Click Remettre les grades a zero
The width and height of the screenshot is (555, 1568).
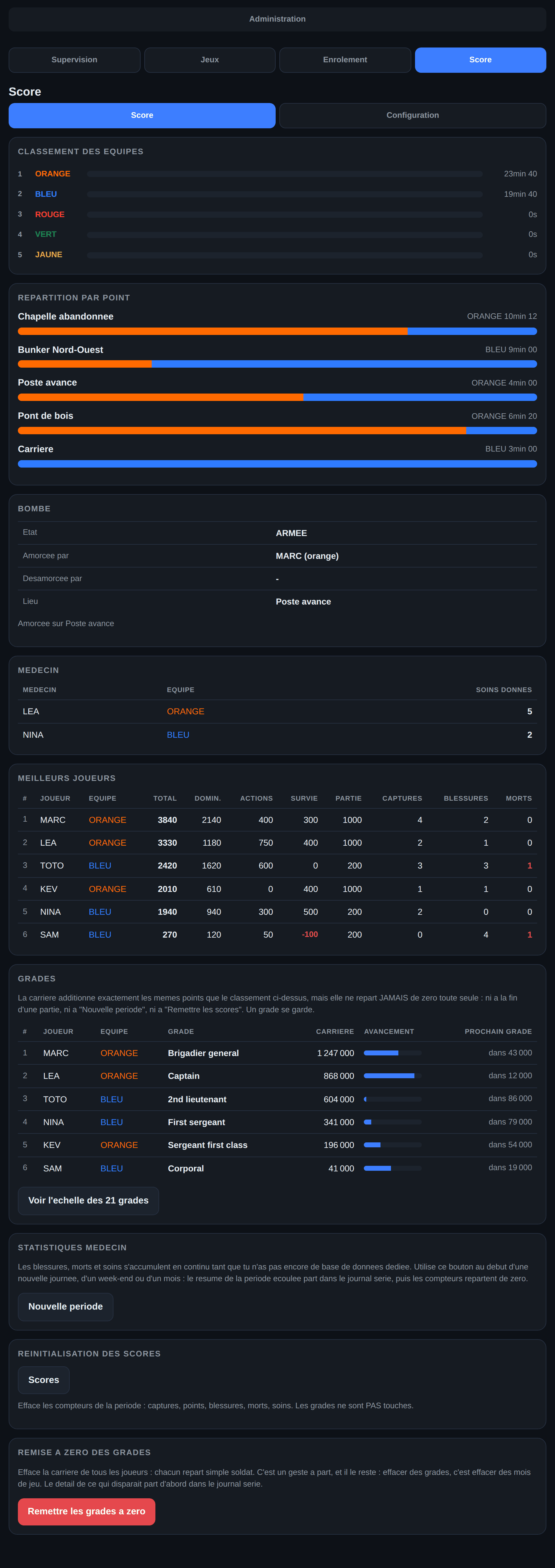pyautogui.click(x=86, y=1511)
